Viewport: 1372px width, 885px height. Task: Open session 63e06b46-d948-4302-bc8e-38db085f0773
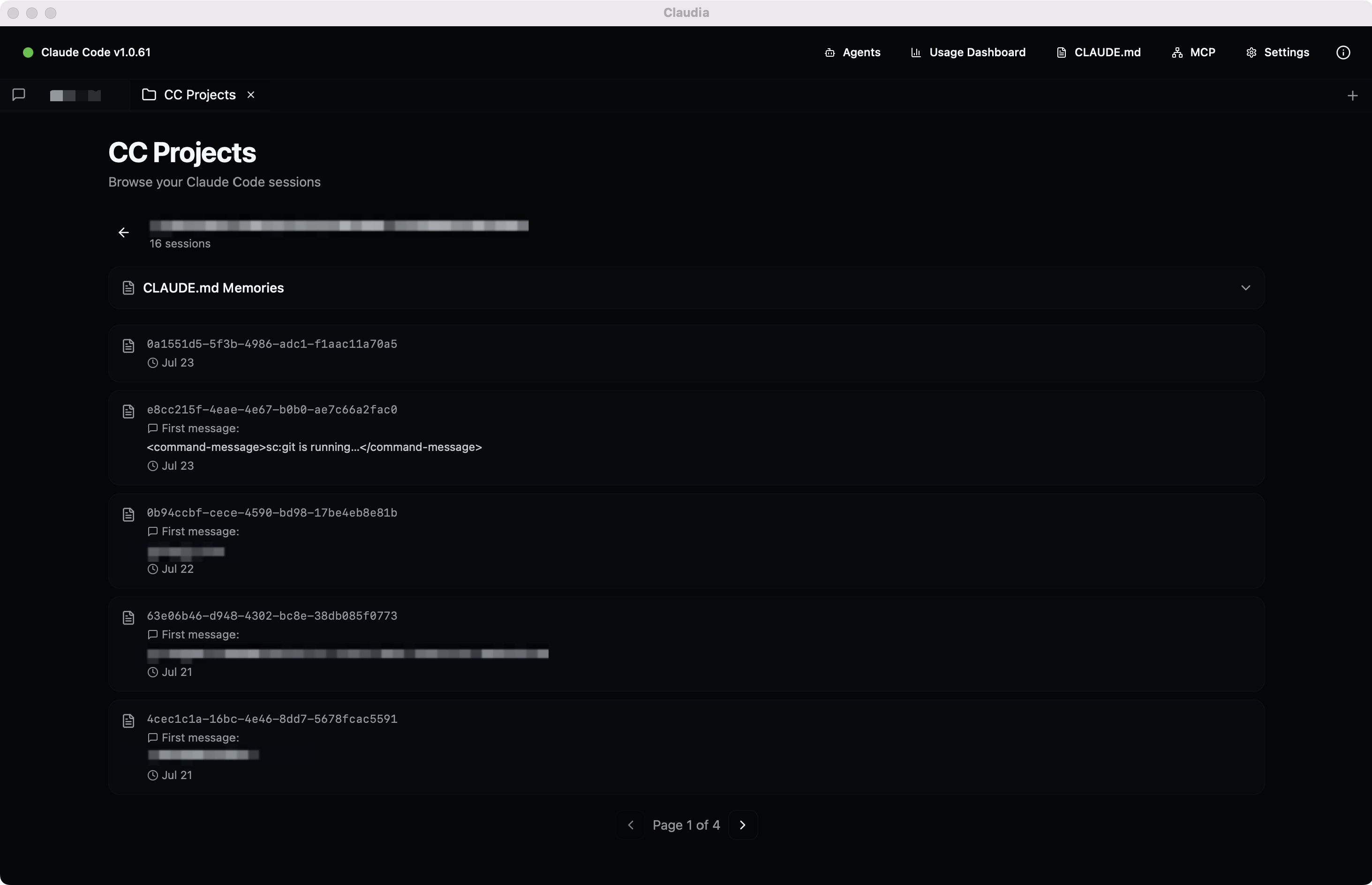pyautogui.click(x=686, y=644)
